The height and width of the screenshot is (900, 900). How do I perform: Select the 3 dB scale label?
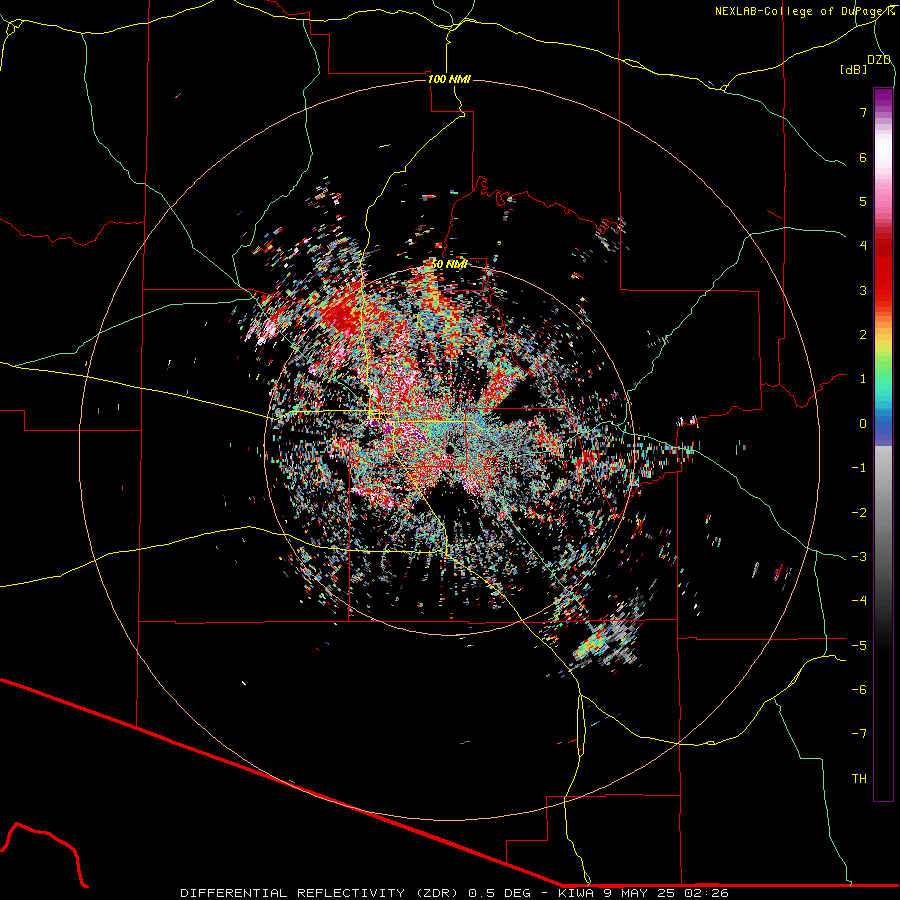tap(863, 290)
